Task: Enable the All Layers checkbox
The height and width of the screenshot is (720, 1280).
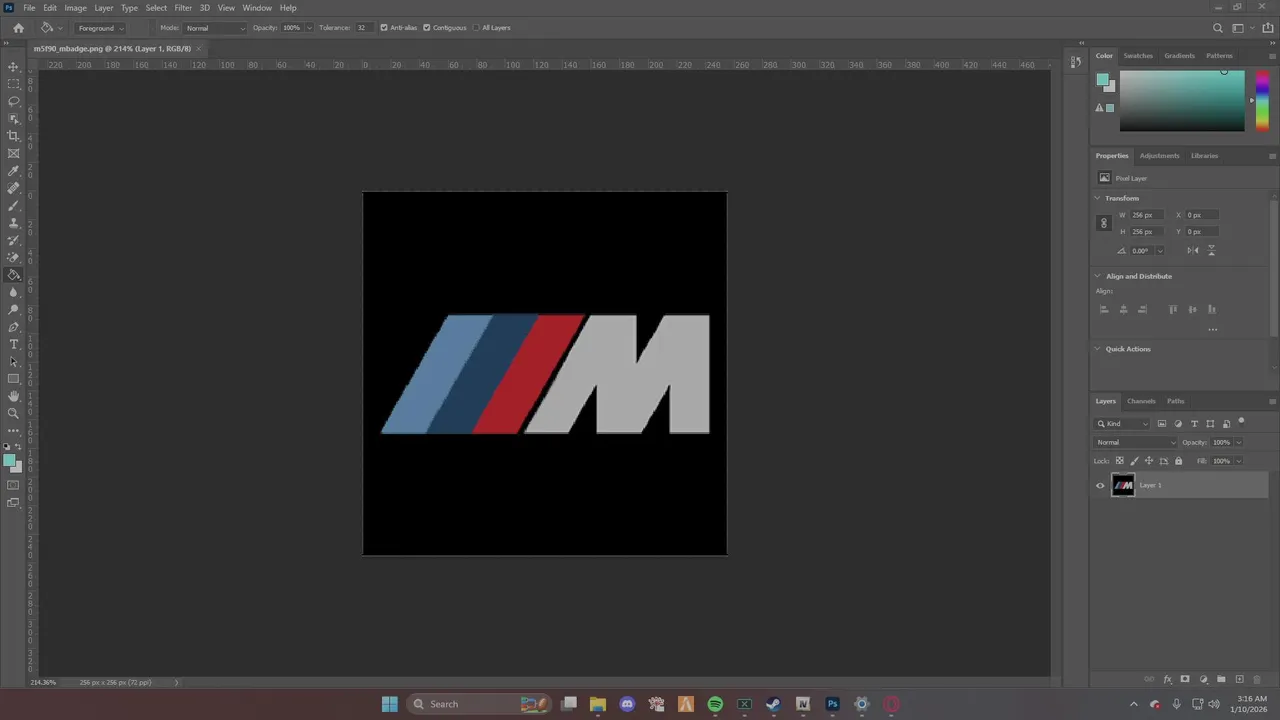Action: [476, 28]
